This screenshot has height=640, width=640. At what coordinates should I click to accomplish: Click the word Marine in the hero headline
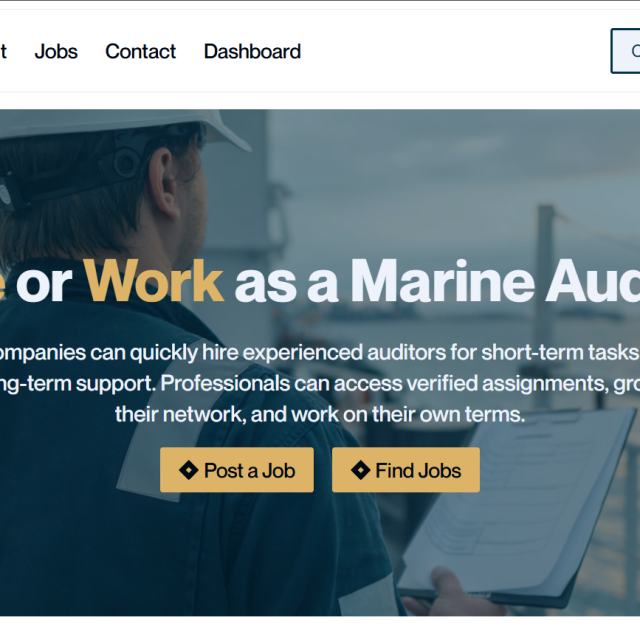coord(442,282)
